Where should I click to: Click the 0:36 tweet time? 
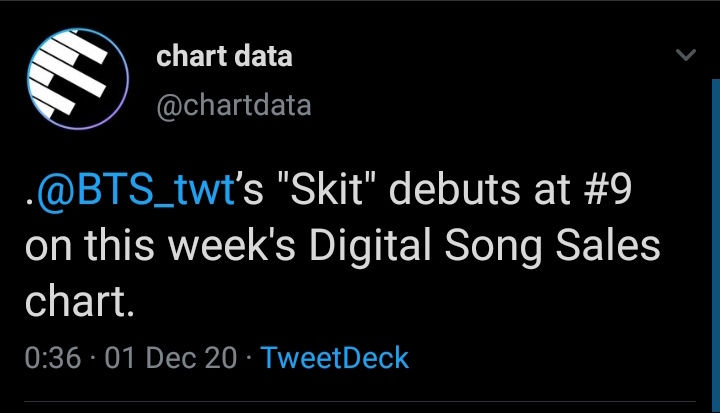(x=51, y=358)
